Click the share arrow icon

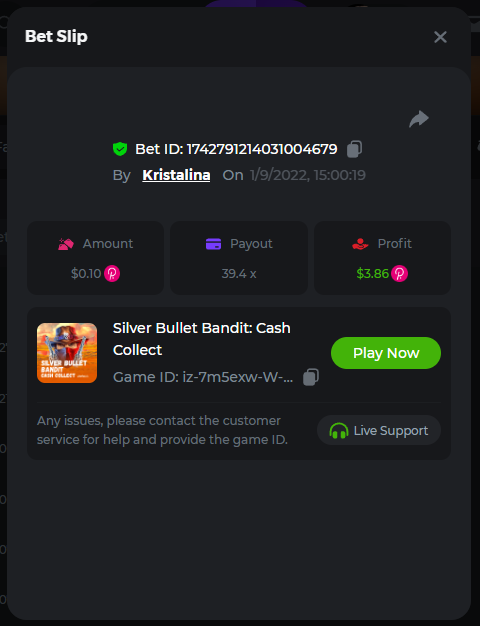click(419, 119)
